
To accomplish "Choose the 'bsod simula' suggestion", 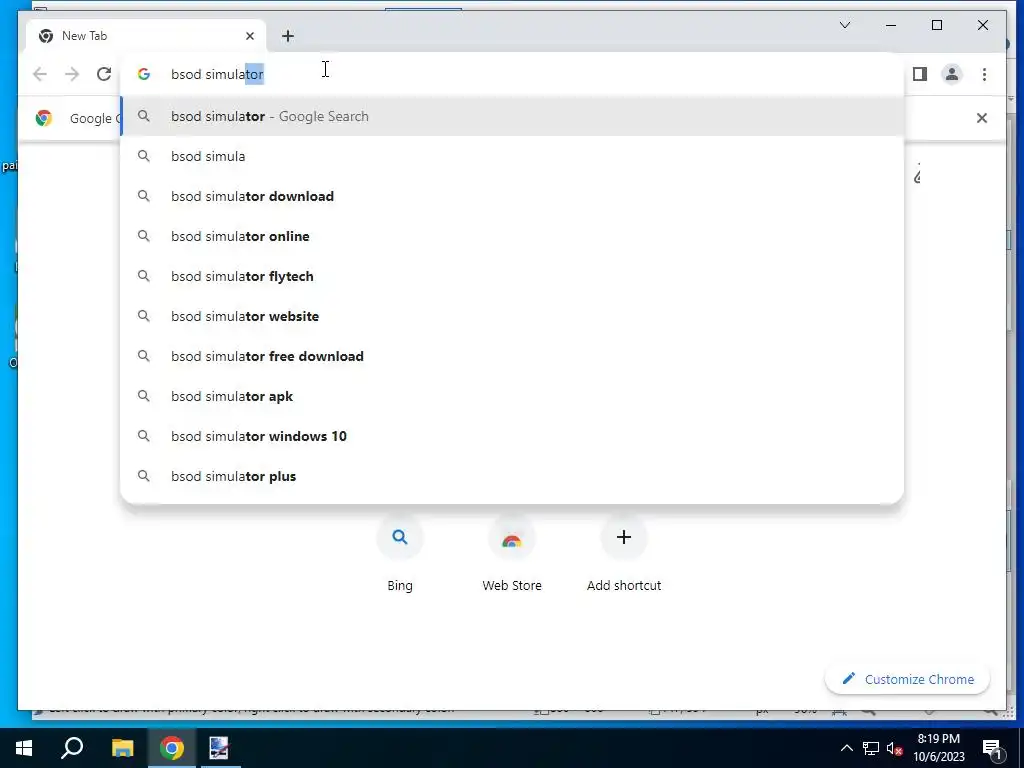I will 512,156.
